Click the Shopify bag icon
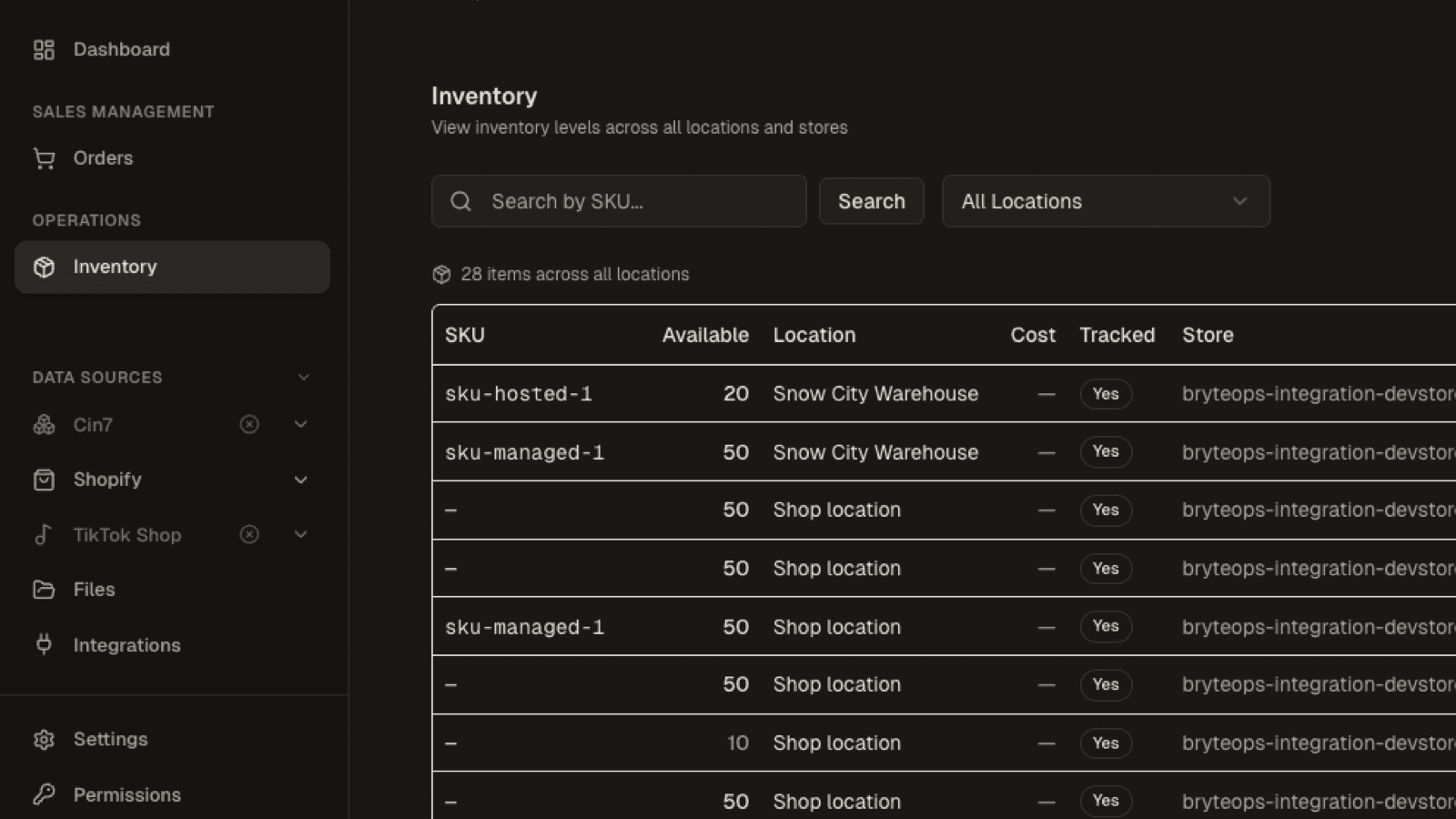 tap(44, 480)
